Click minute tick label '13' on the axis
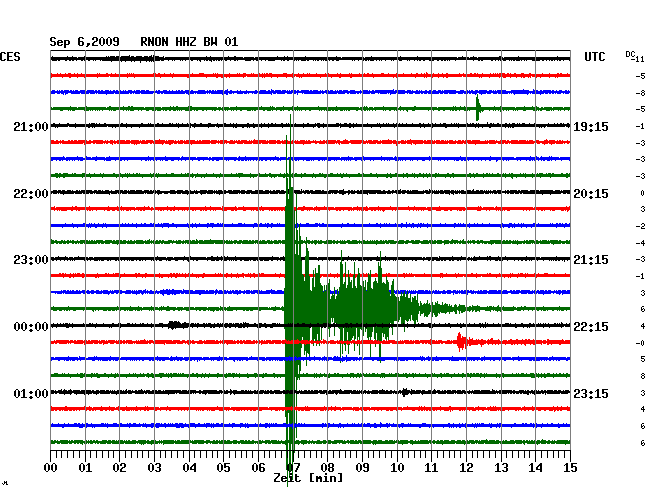This screenshot has width=650, height=494. [x=501, y=468]
